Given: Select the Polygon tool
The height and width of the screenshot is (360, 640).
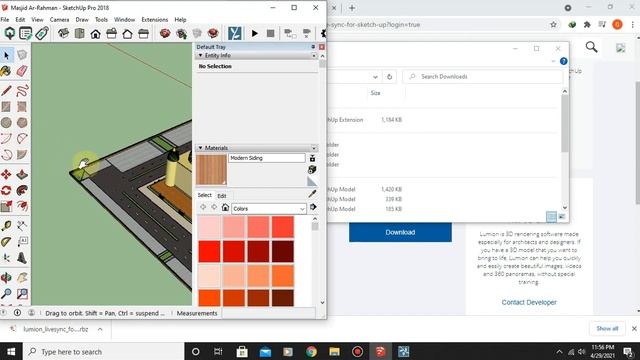Looking at the screenshot, I should point(22,122).
